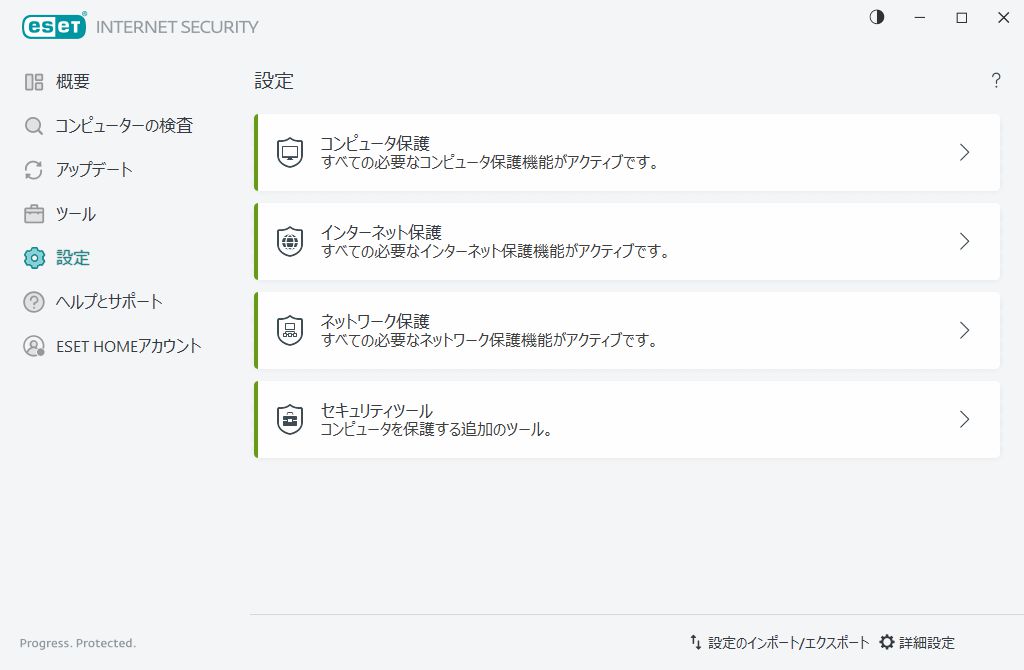Toggle dark mode with the contrast icon

tap(876, 17)
